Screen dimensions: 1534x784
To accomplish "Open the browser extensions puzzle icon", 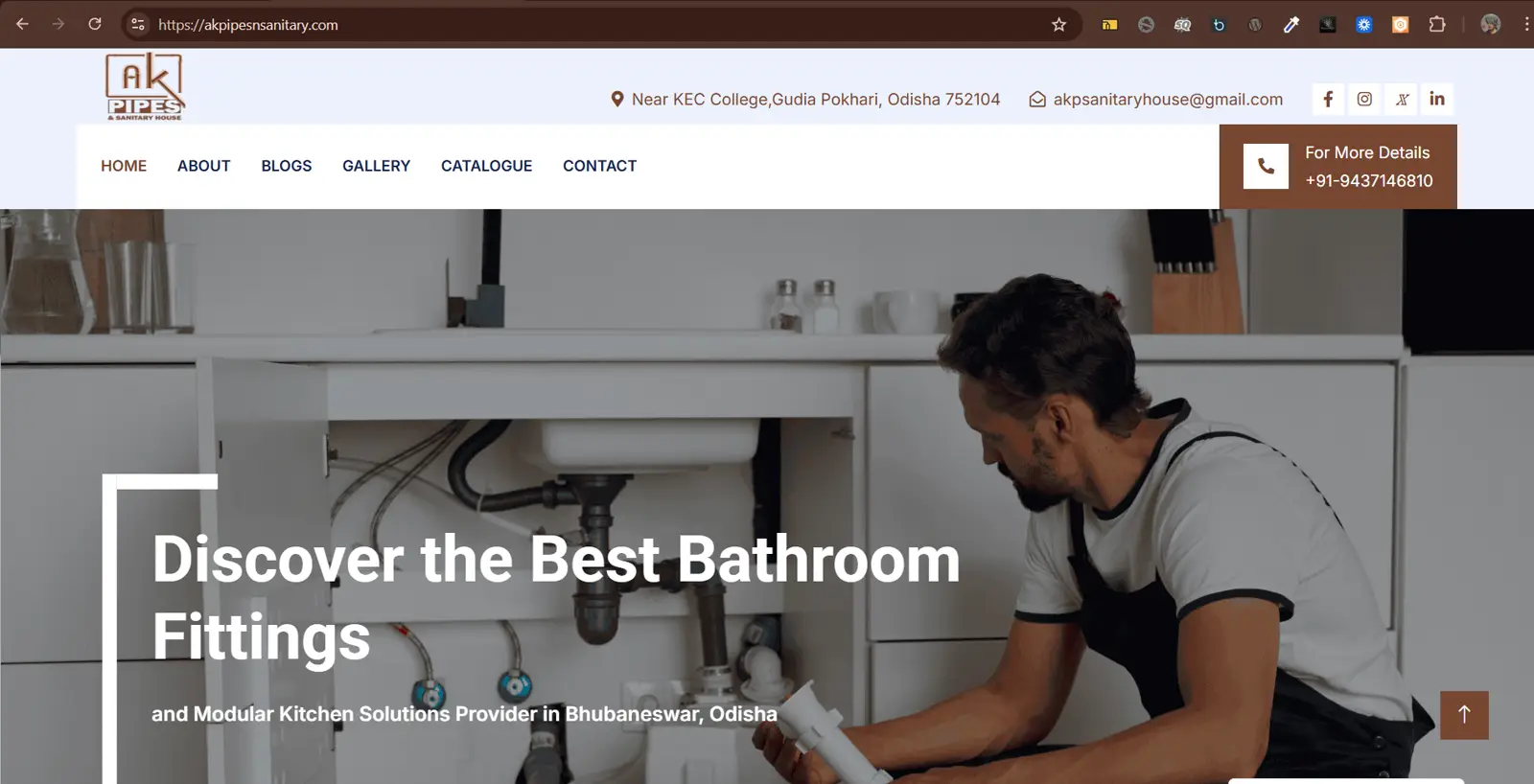I will [1436, 25].
